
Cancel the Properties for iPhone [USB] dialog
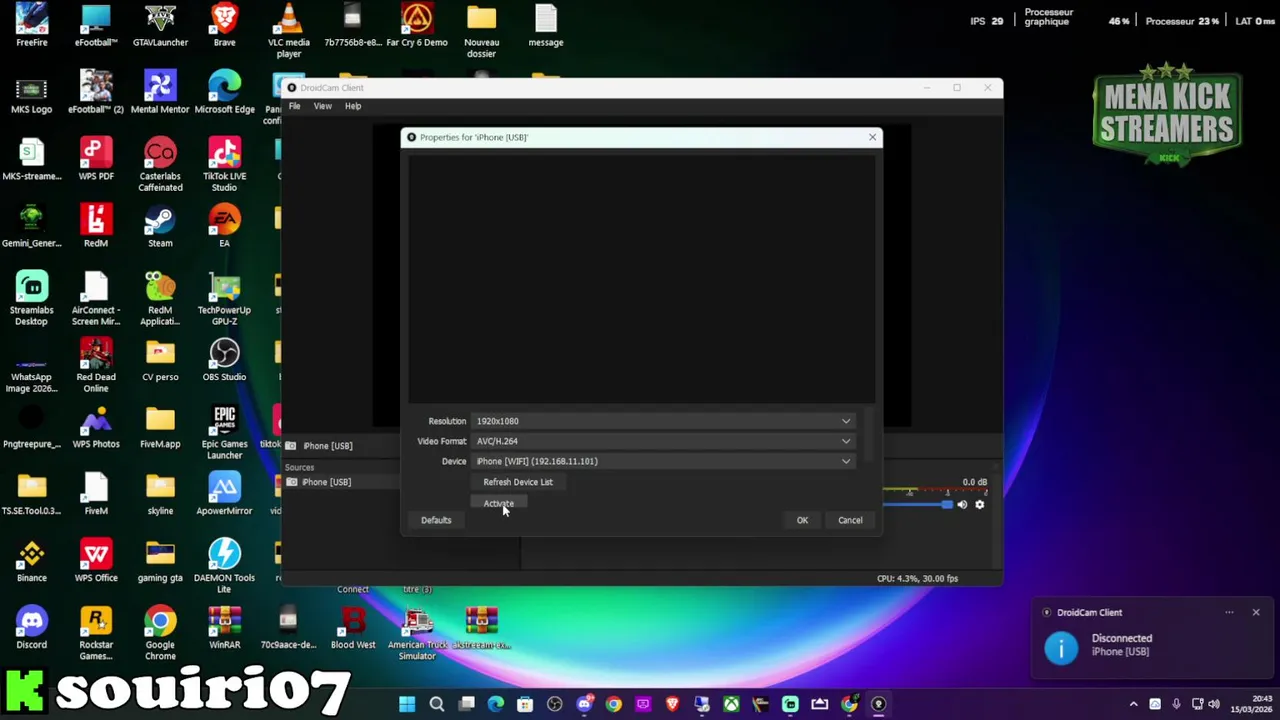(850, 520)
